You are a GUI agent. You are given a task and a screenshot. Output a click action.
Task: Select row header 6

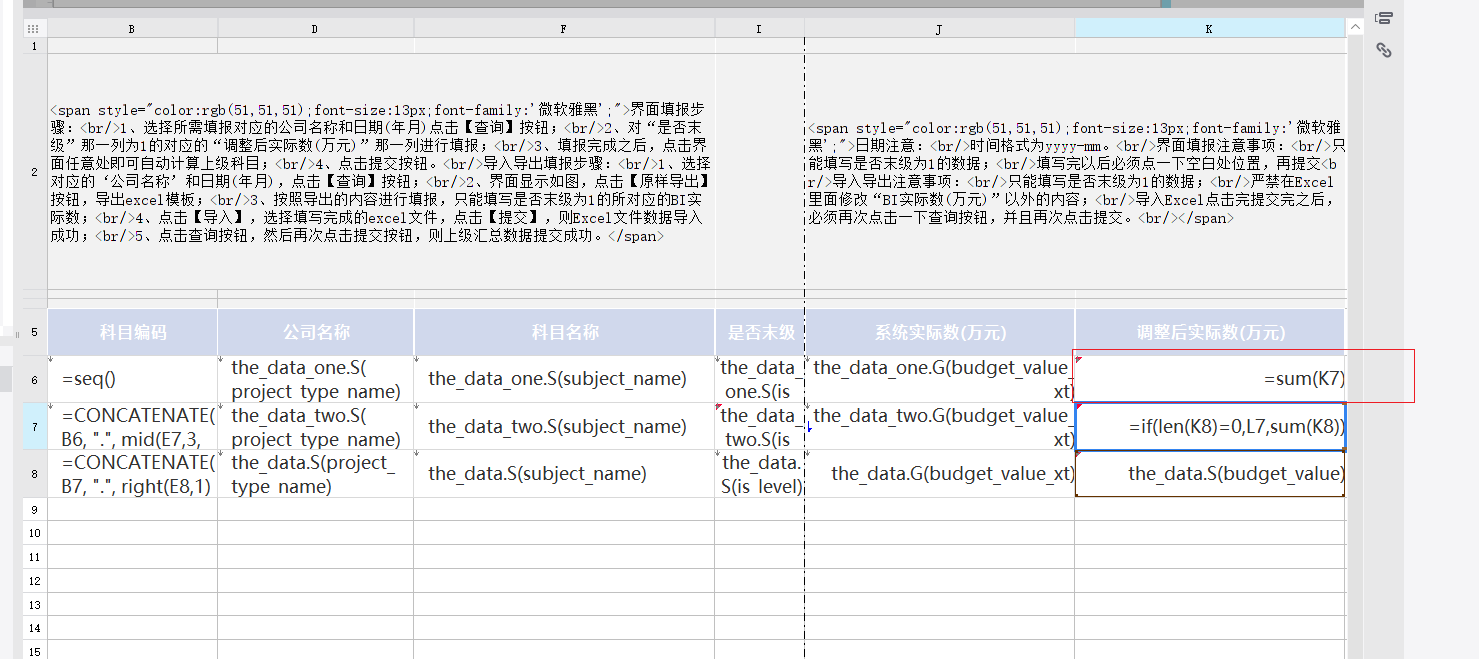35,380
